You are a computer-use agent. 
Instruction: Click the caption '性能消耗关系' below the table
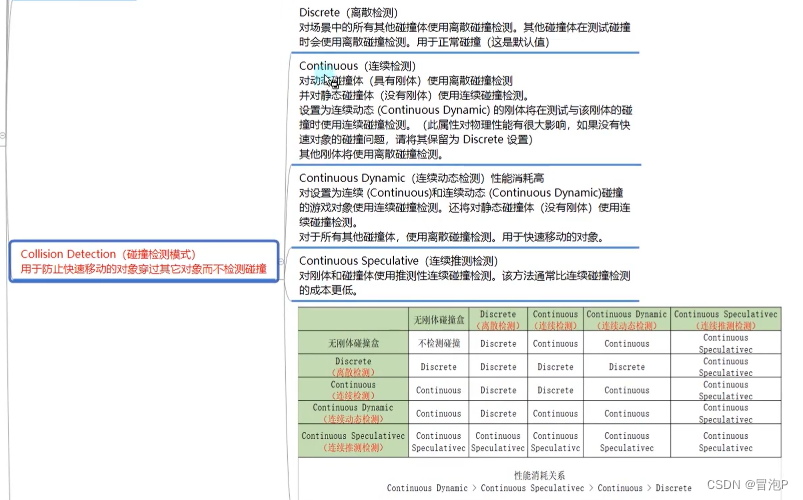coord(539,475)
